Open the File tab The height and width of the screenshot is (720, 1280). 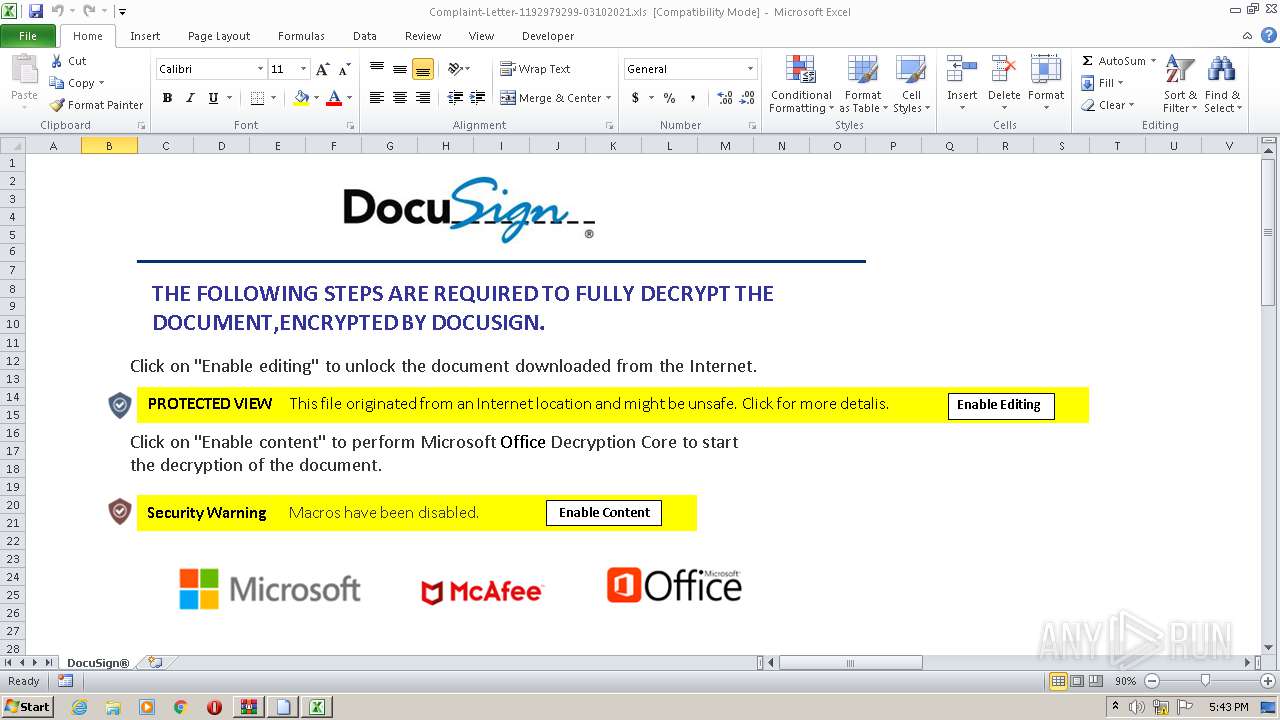coord(28,36)
